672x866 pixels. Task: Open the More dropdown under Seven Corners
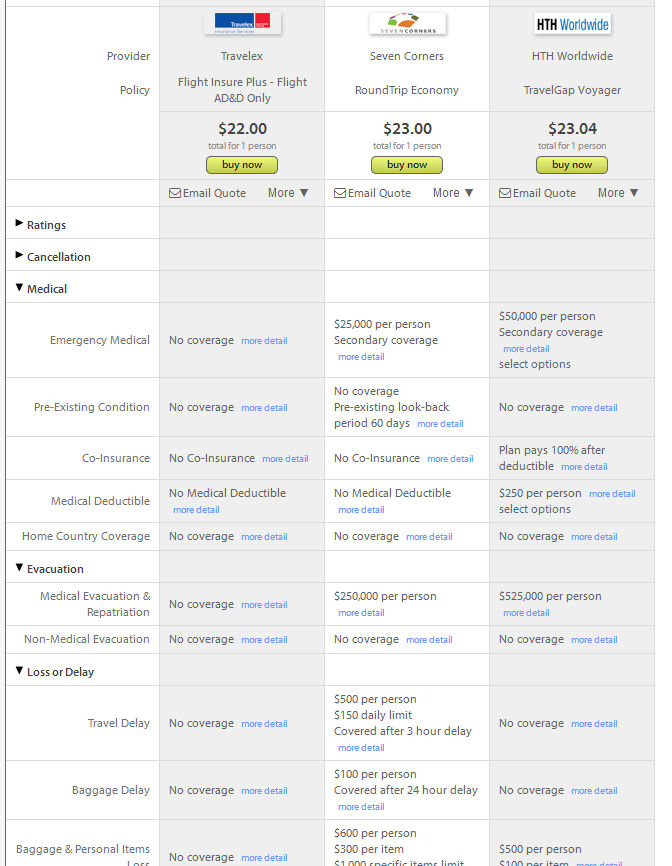[x=453, y=193]
